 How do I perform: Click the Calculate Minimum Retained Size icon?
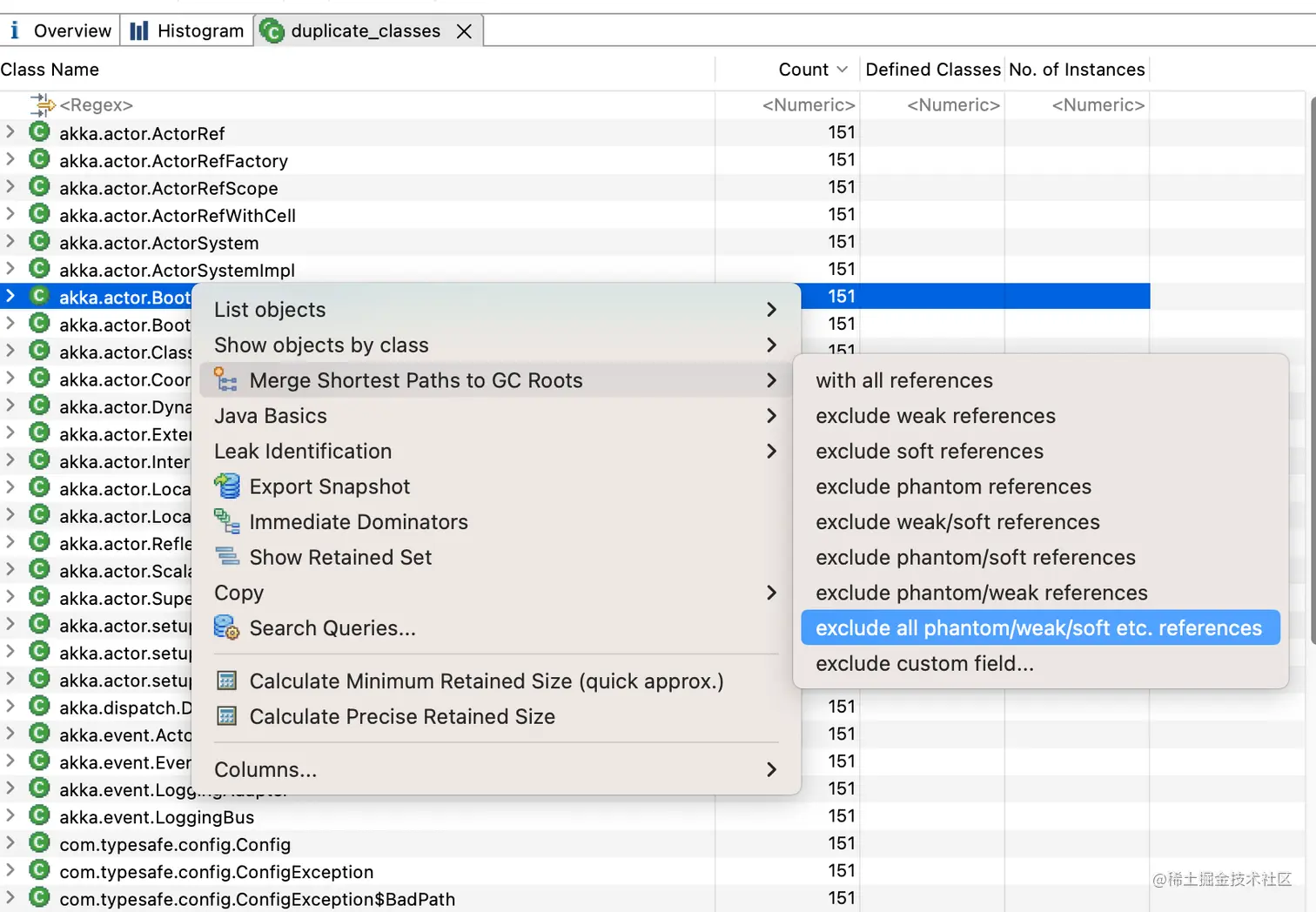click(x=227, y=681)
